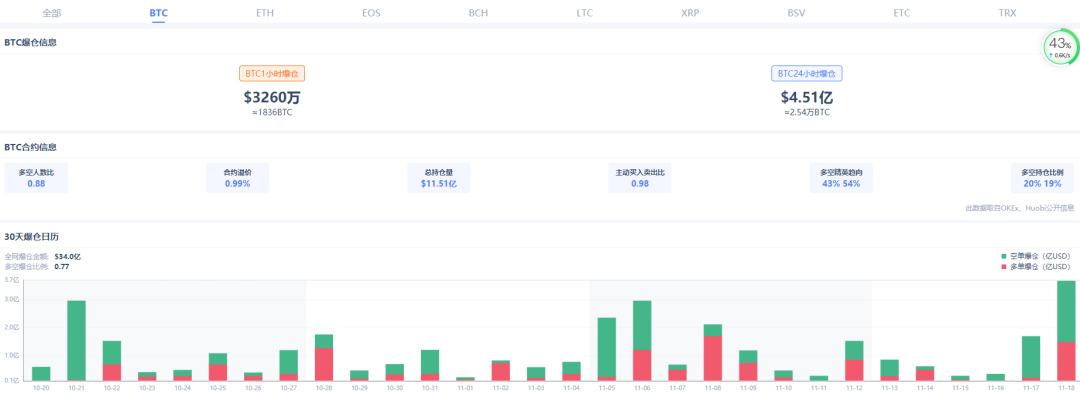Click the 11-10 date label on axis
The image size is (1080, 399).
pyautogui.click(x=783, y=389)
